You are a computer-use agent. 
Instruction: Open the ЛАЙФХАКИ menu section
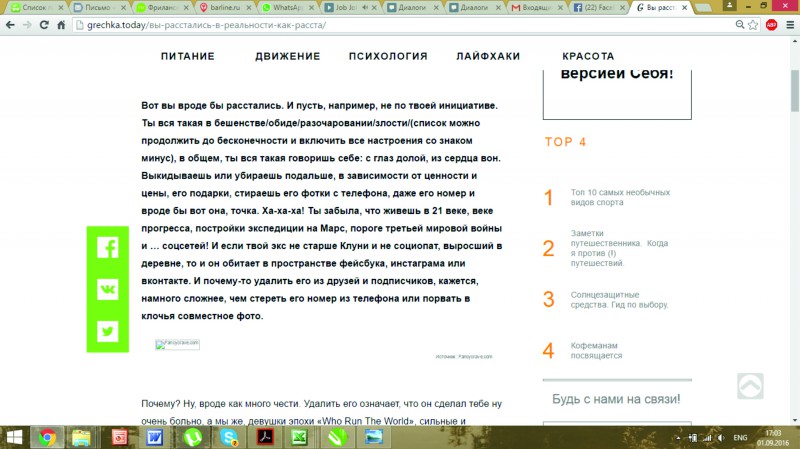488,56
